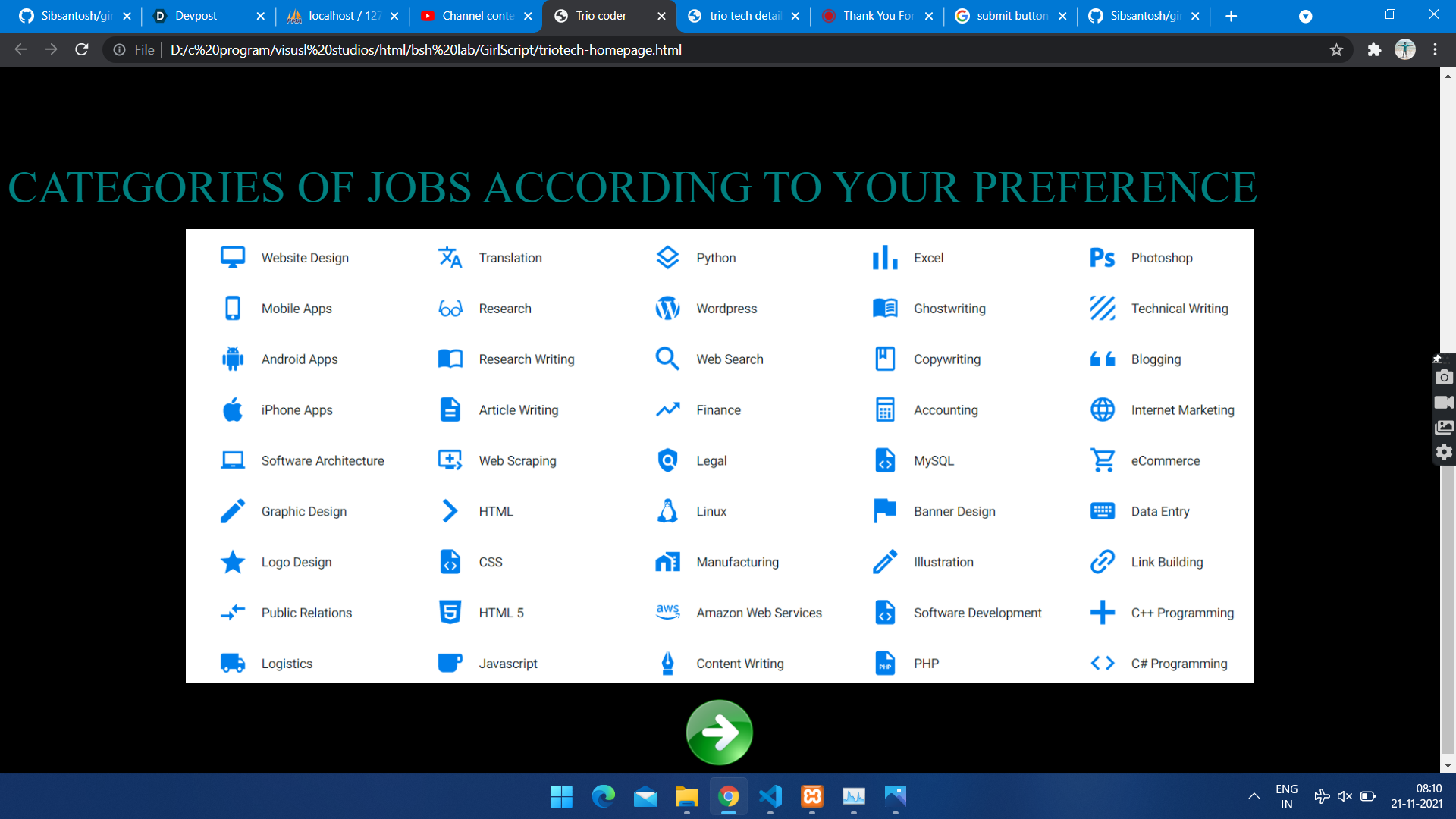Expand the system tray hidden icons chevron

coord(1254,796)
